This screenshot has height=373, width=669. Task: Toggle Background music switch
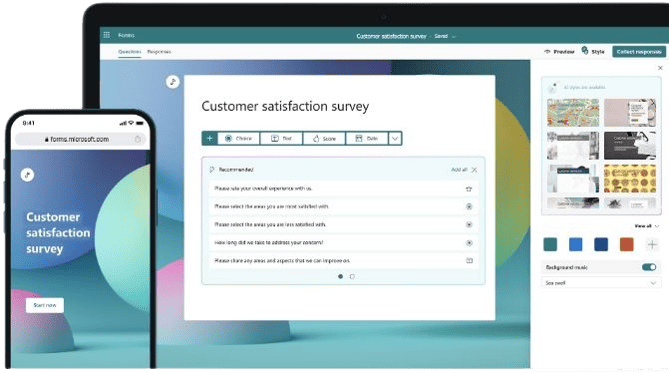(649, 267)
